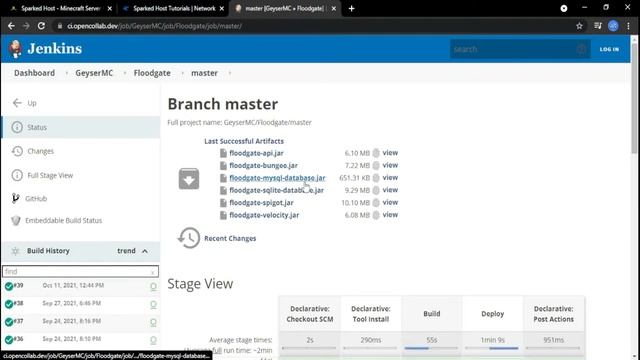Click the GitHub branch icon

point(16,198)
